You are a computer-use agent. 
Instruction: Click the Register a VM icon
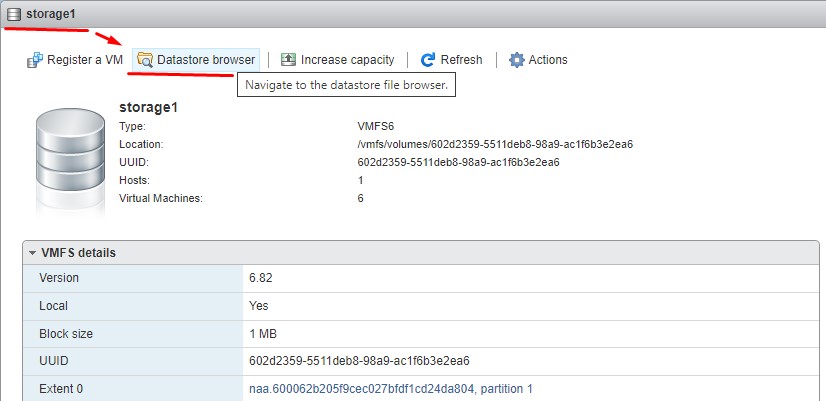click(x=35, y=60)
